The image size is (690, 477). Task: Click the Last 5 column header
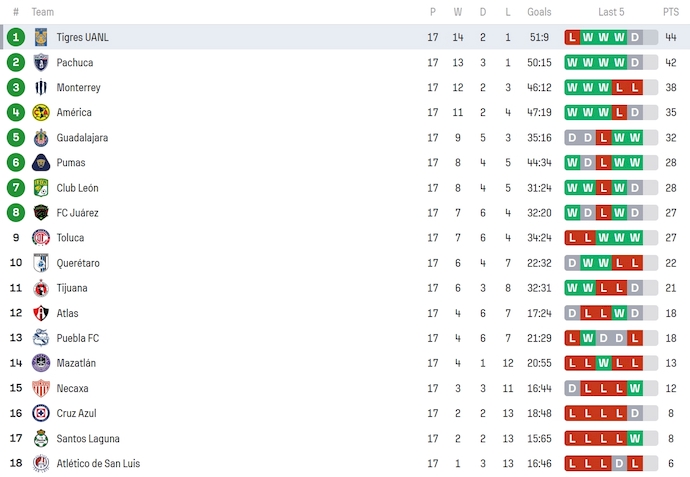(x=611, y=12)
